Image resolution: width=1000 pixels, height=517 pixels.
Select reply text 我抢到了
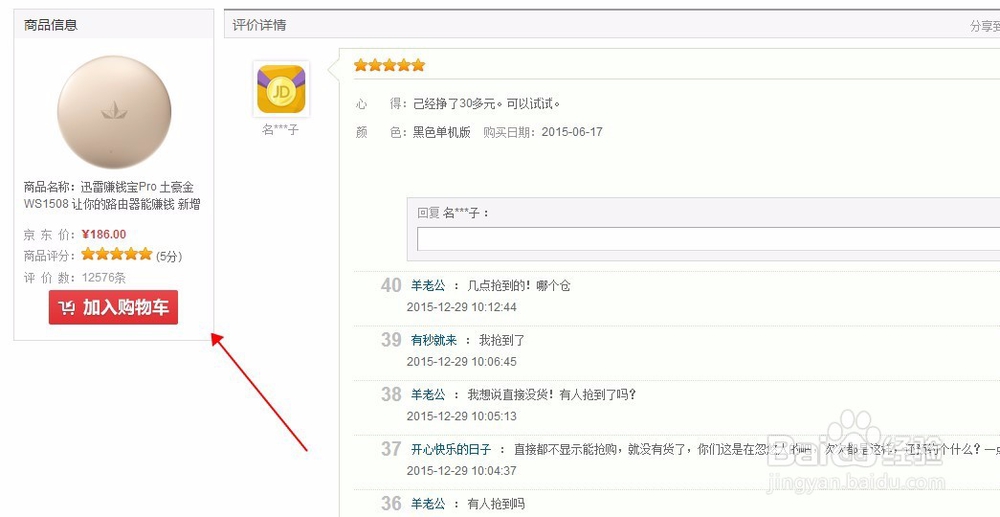[502, 340]
